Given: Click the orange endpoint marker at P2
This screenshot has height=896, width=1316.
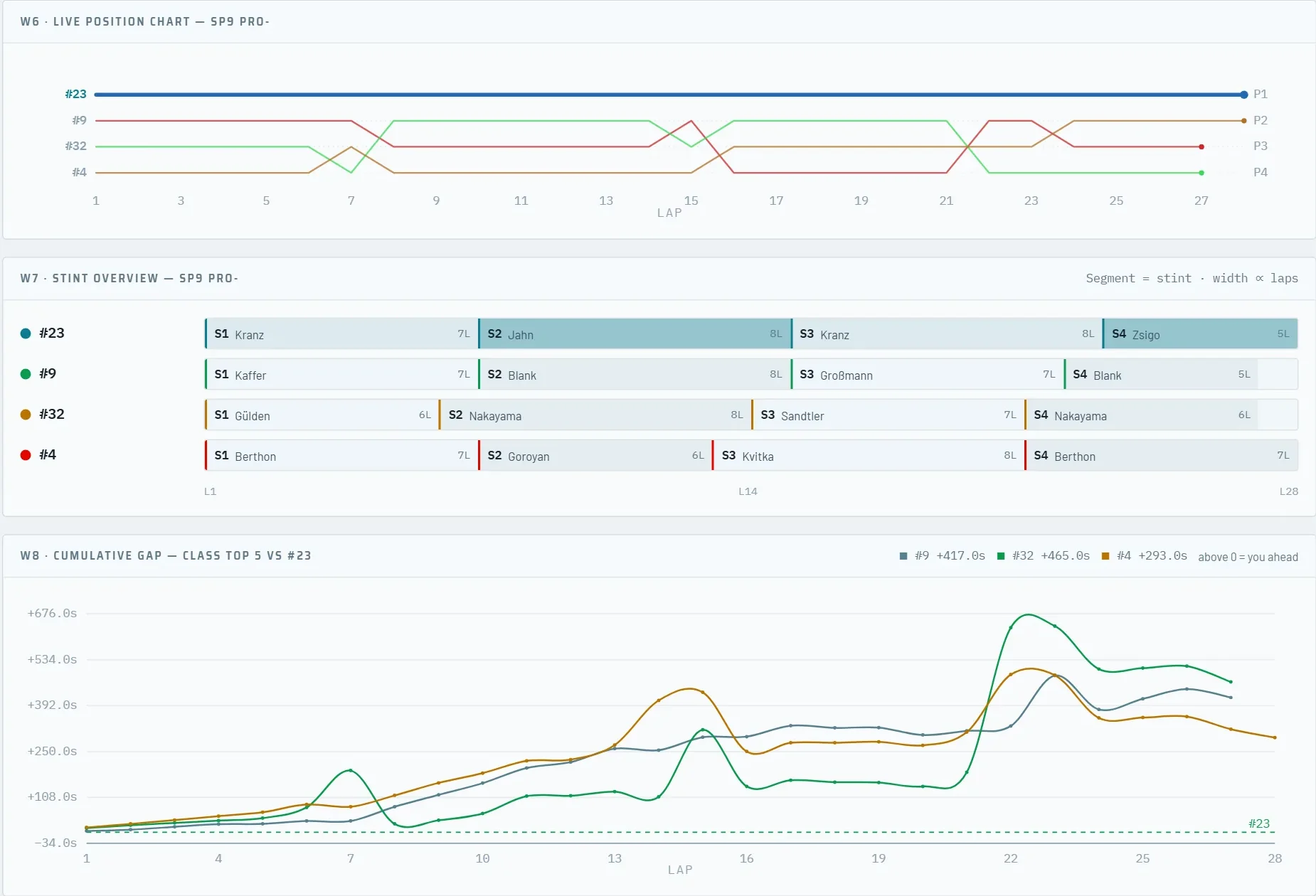Looking at the screenshot, I should coord(1243,121).
